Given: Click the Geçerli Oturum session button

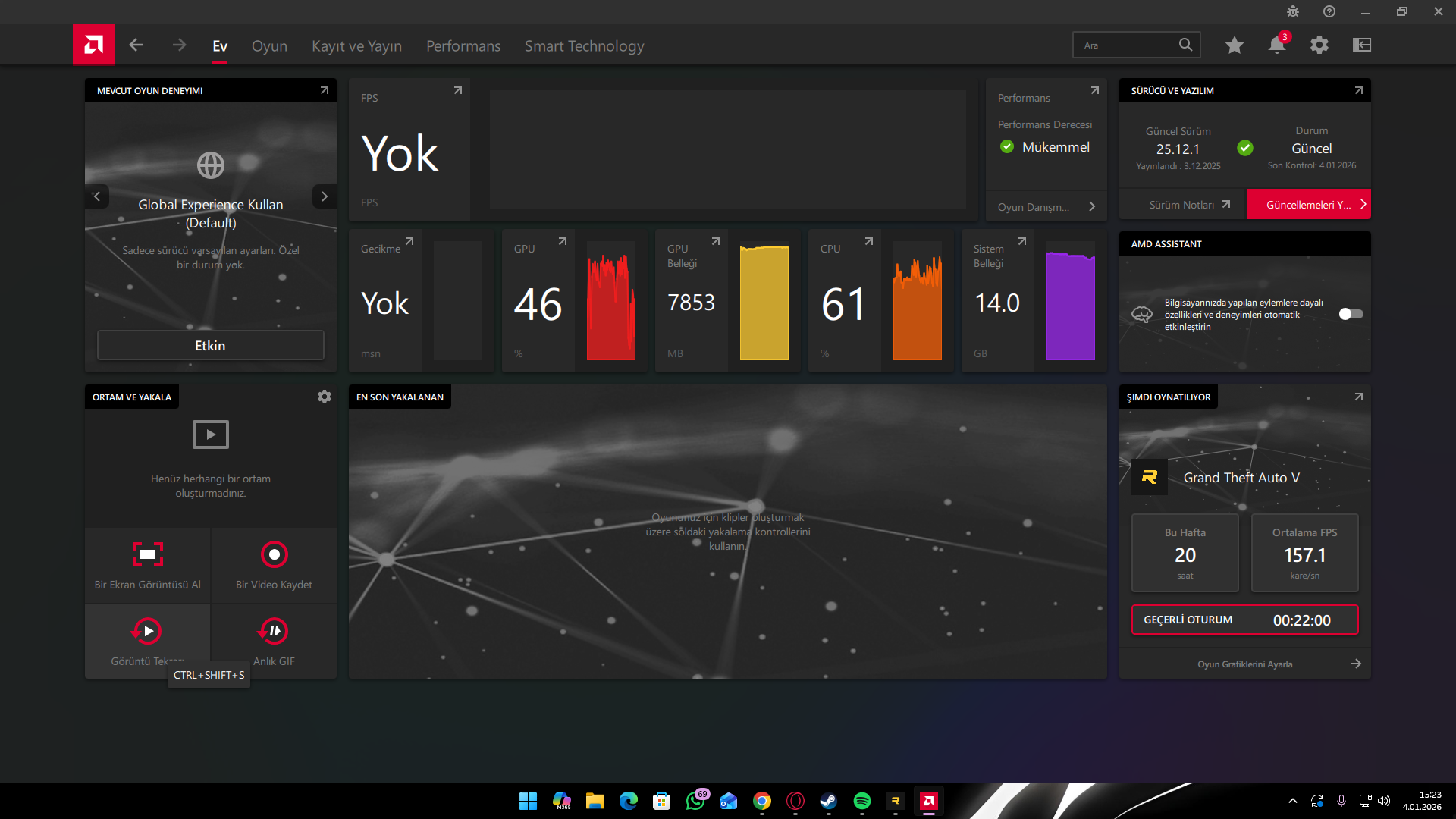Looking at the screenshot, I should pyautogui.click(x=1245, y=620).
